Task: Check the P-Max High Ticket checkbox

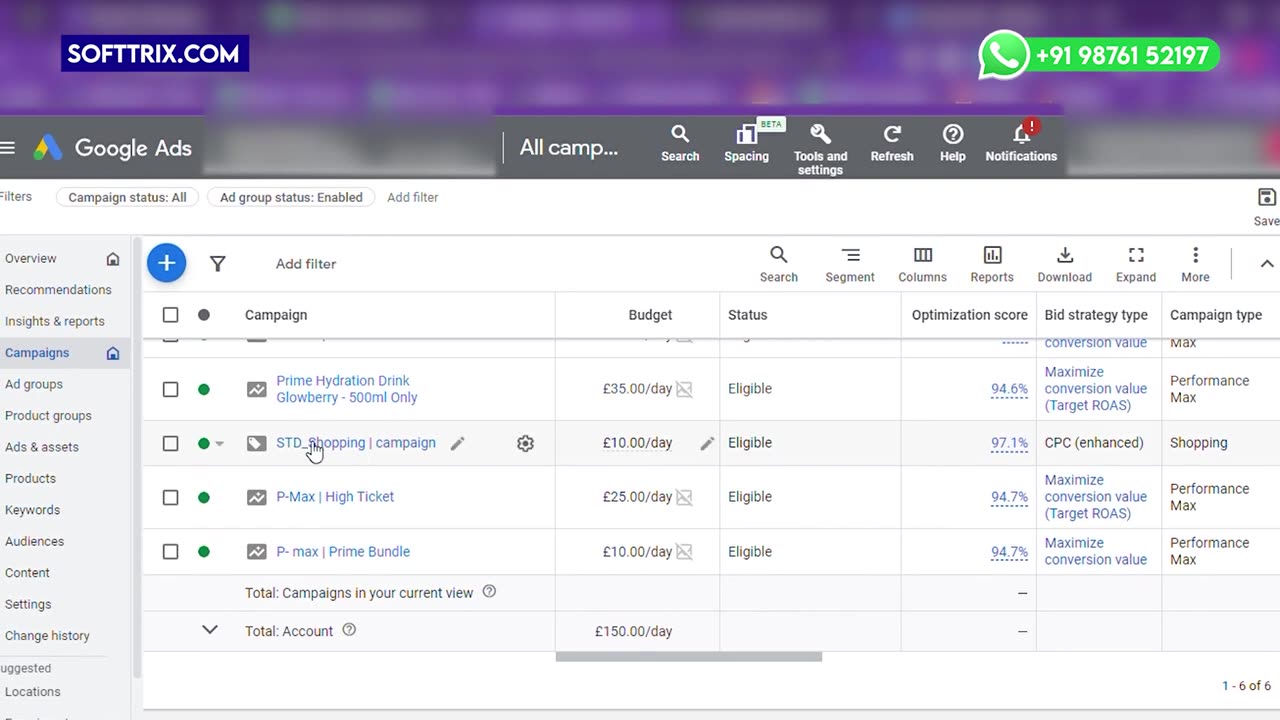Action: tap(170, 497)
